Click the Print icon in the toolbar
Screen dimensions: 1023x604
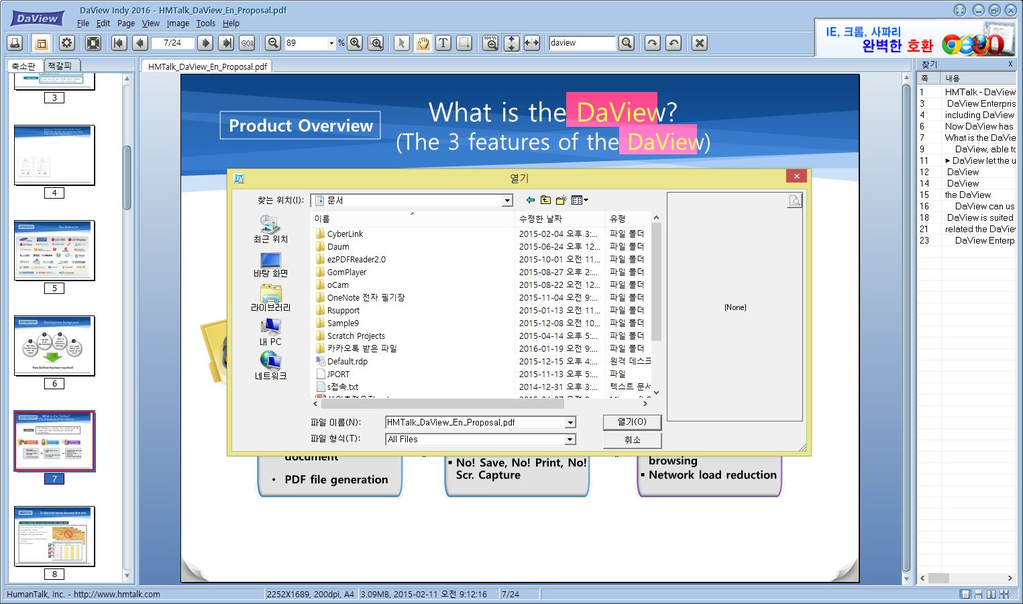point(15,43)
